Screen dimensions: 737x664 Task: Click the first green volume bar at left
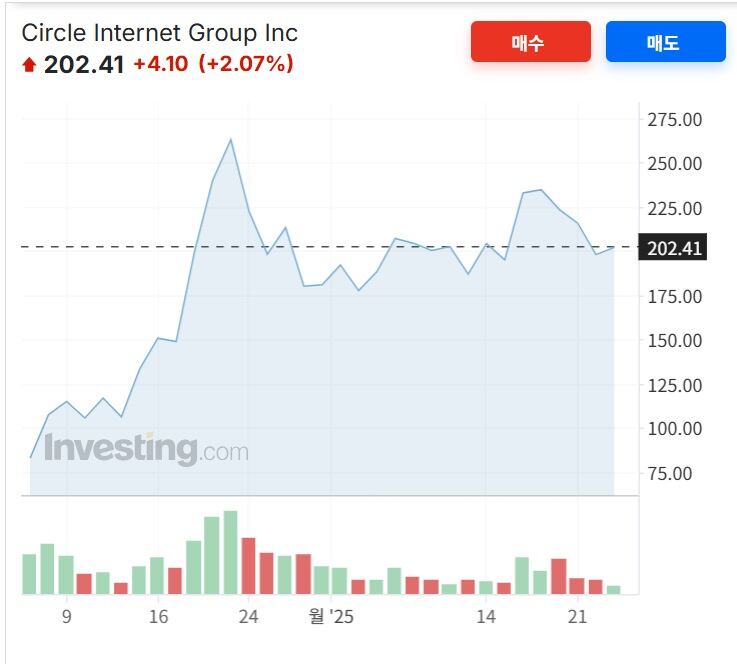(29, 574)
